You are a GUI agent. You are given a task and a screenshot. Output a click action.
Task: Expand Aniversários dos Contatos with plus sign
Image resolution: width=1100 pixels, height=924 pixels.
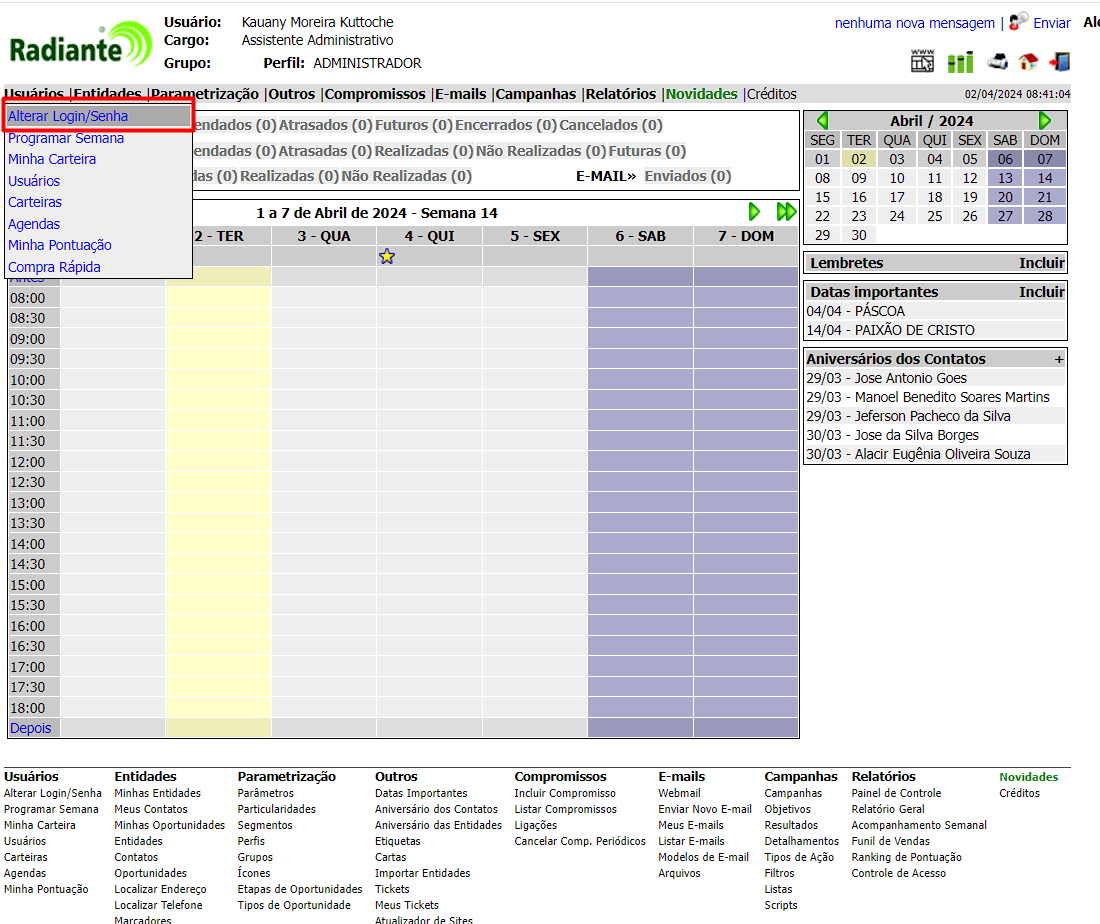click(1059, 359)
